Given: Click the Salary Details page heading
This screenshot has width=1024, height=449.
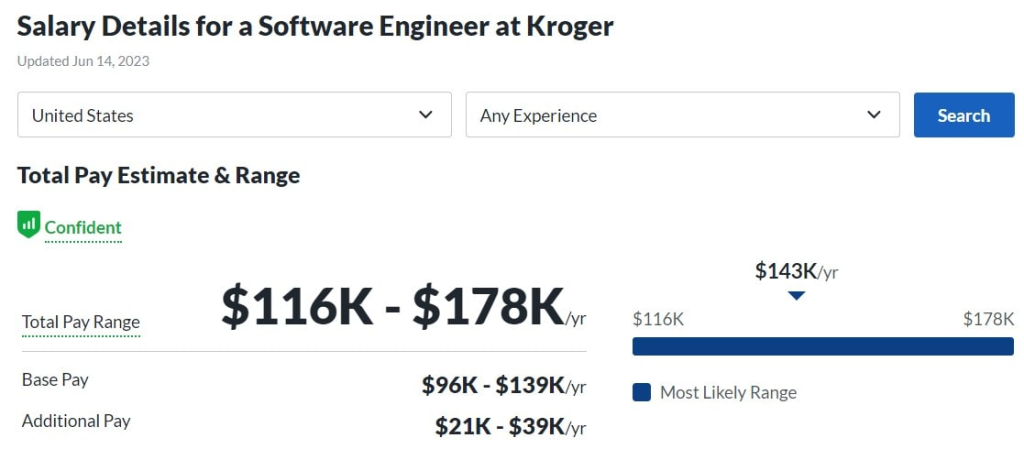Looking at the screenshot, I should click(x=315, y=26).
